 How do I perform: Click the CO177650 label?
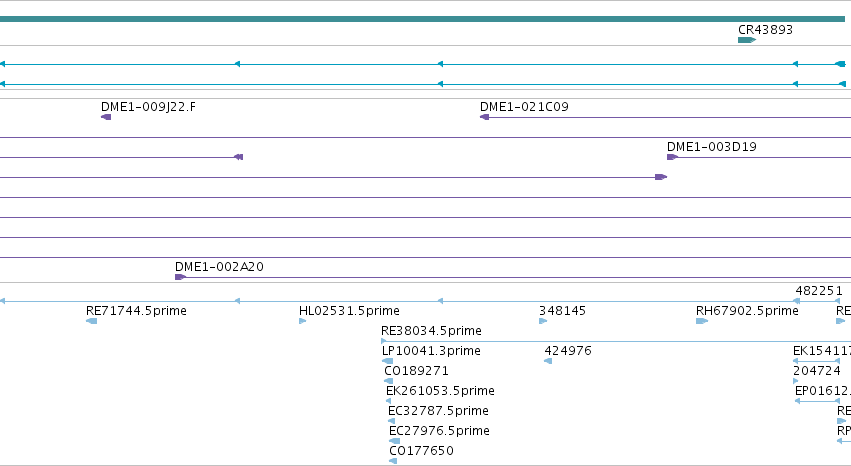tap(421, 451)
